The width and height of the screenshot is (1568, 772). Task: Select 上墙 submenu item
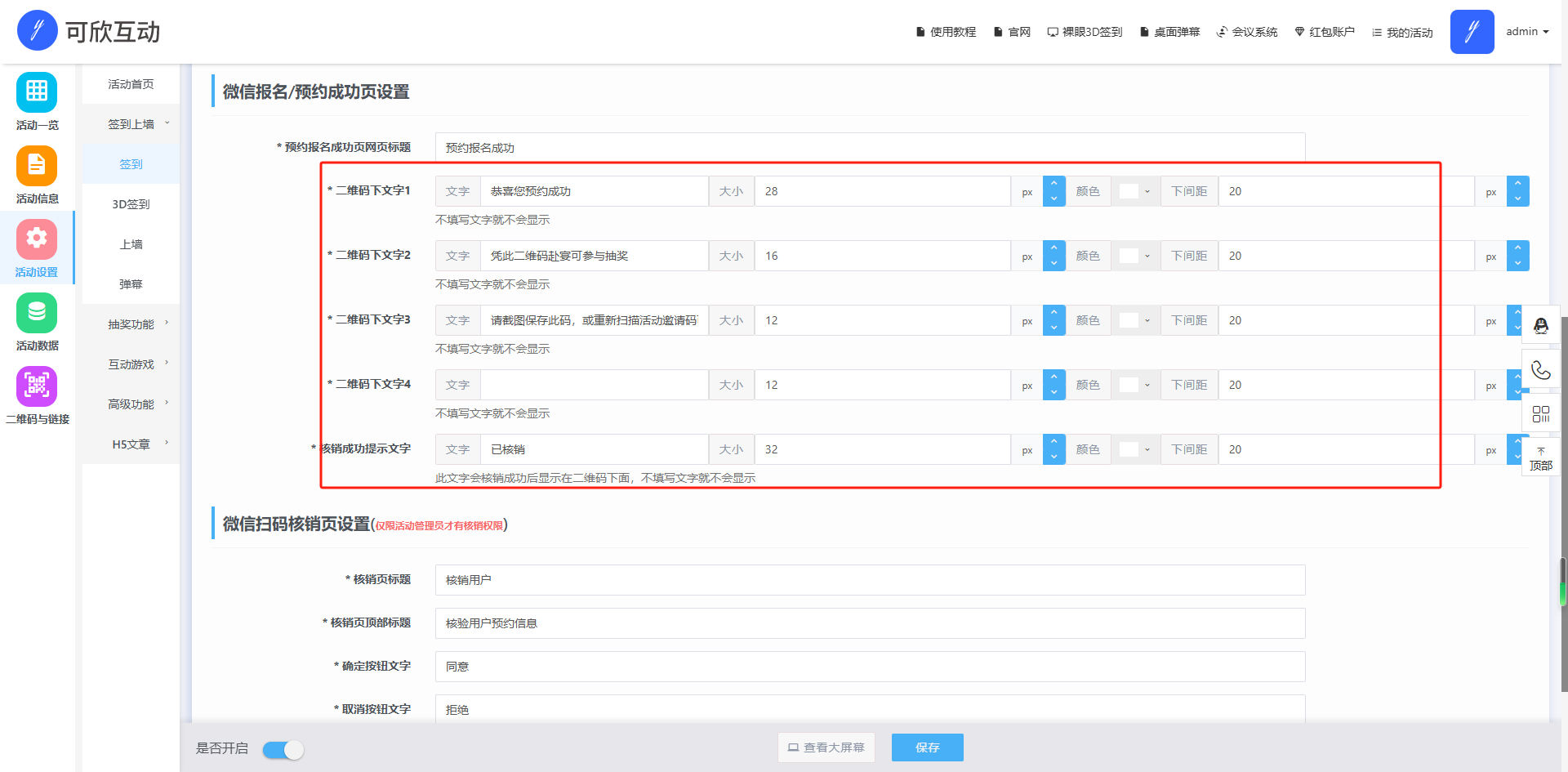[x=131, y=244]
